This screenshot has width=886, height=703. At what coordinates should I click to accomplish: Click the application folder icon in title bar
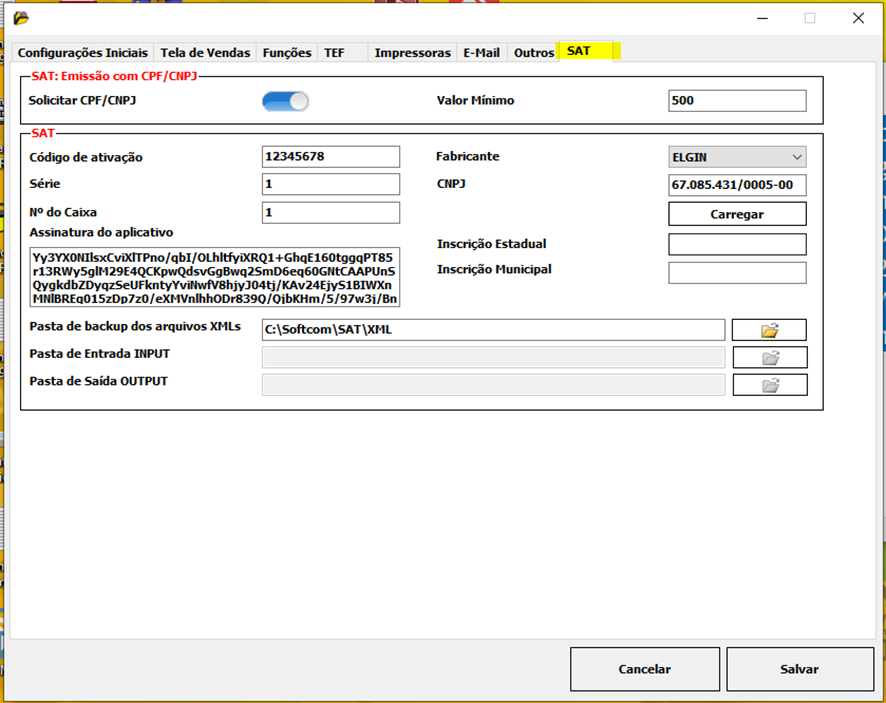point(21,18)
